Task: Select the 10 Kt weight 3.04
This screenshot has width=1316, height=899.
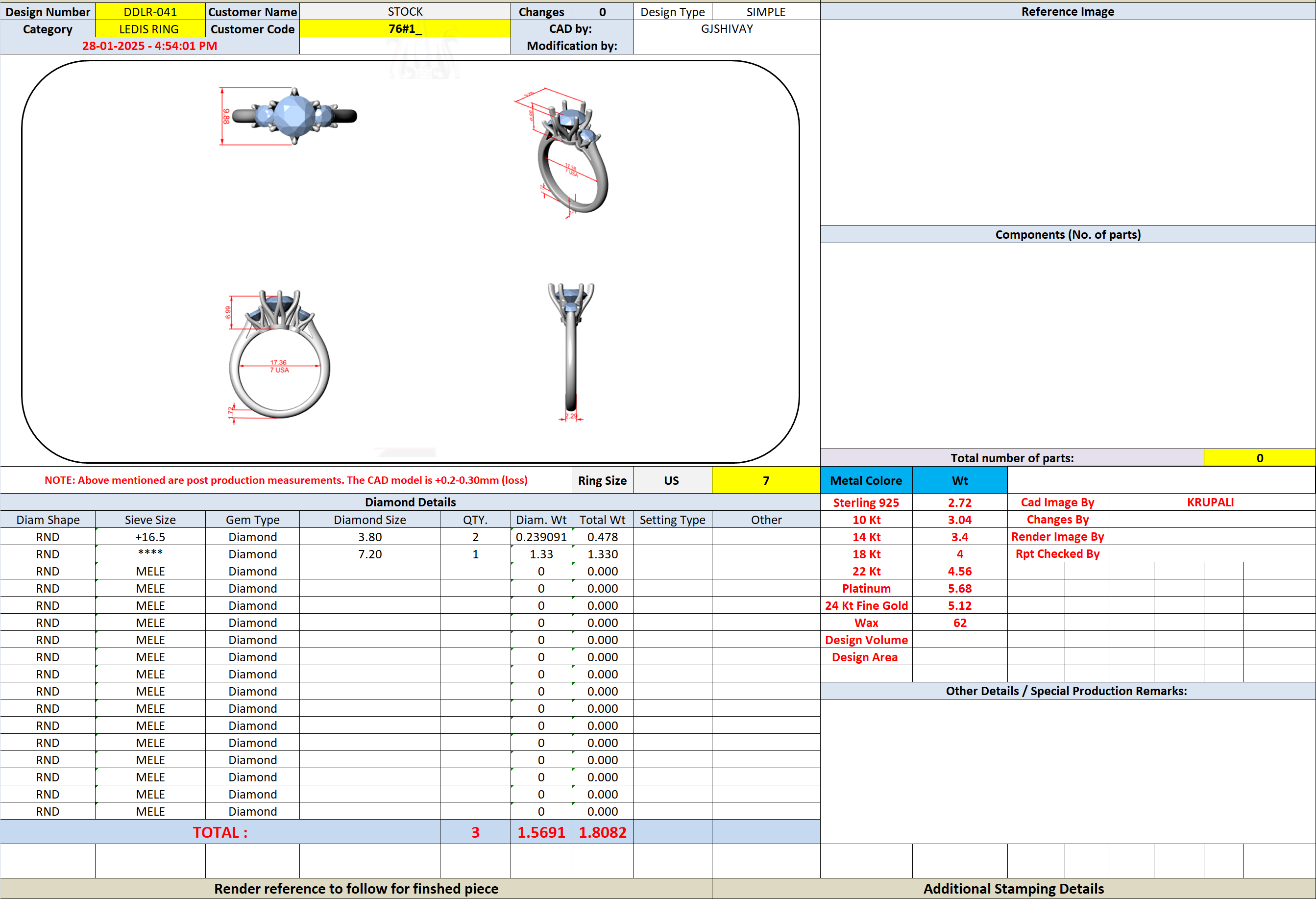Action: (x=959, y=520)
